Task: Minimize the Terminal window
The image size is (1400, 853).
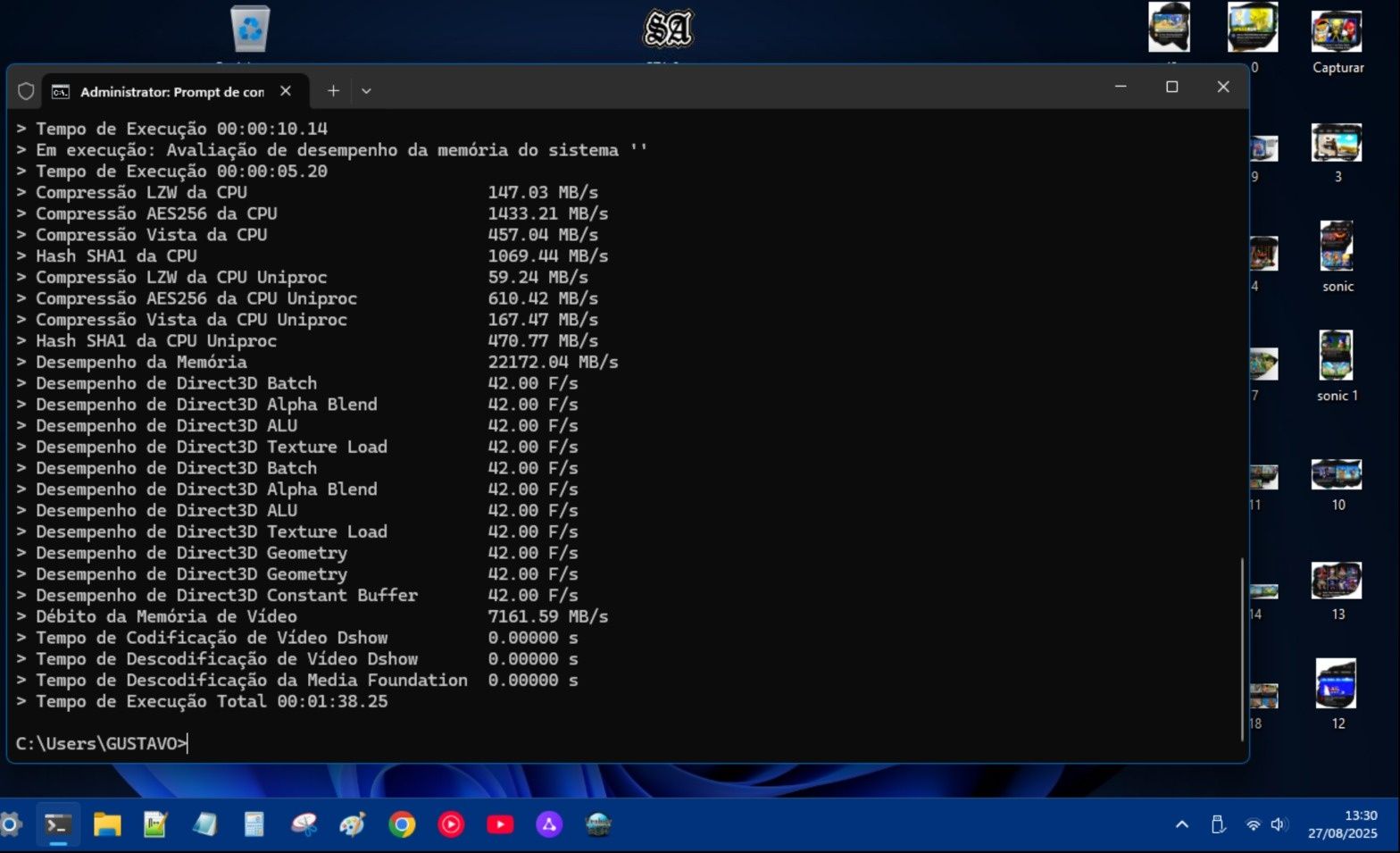Action: click(x=1121, y=87)
